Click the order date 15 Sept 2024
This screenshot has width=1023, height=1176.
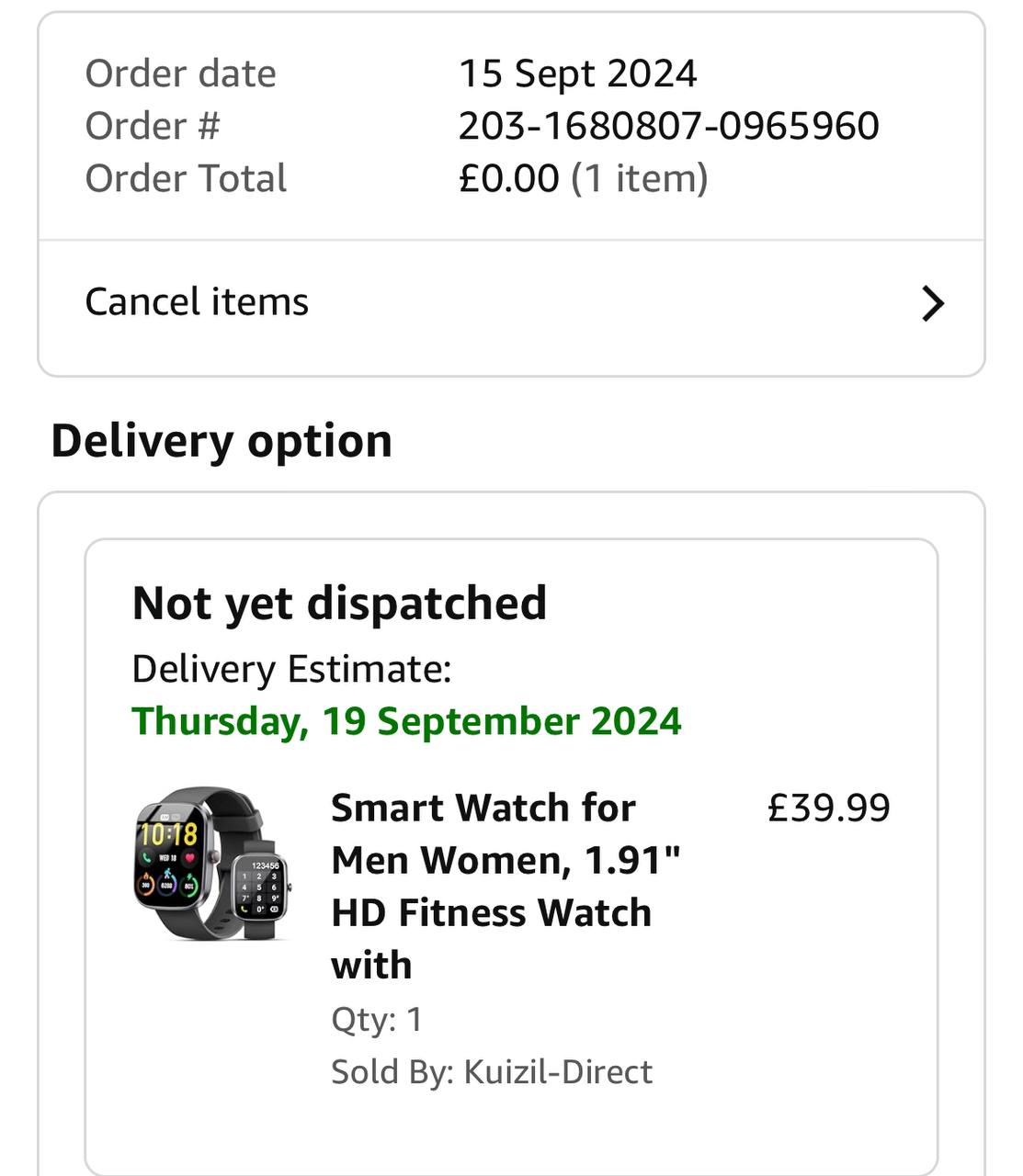click(x=578, y=73)
